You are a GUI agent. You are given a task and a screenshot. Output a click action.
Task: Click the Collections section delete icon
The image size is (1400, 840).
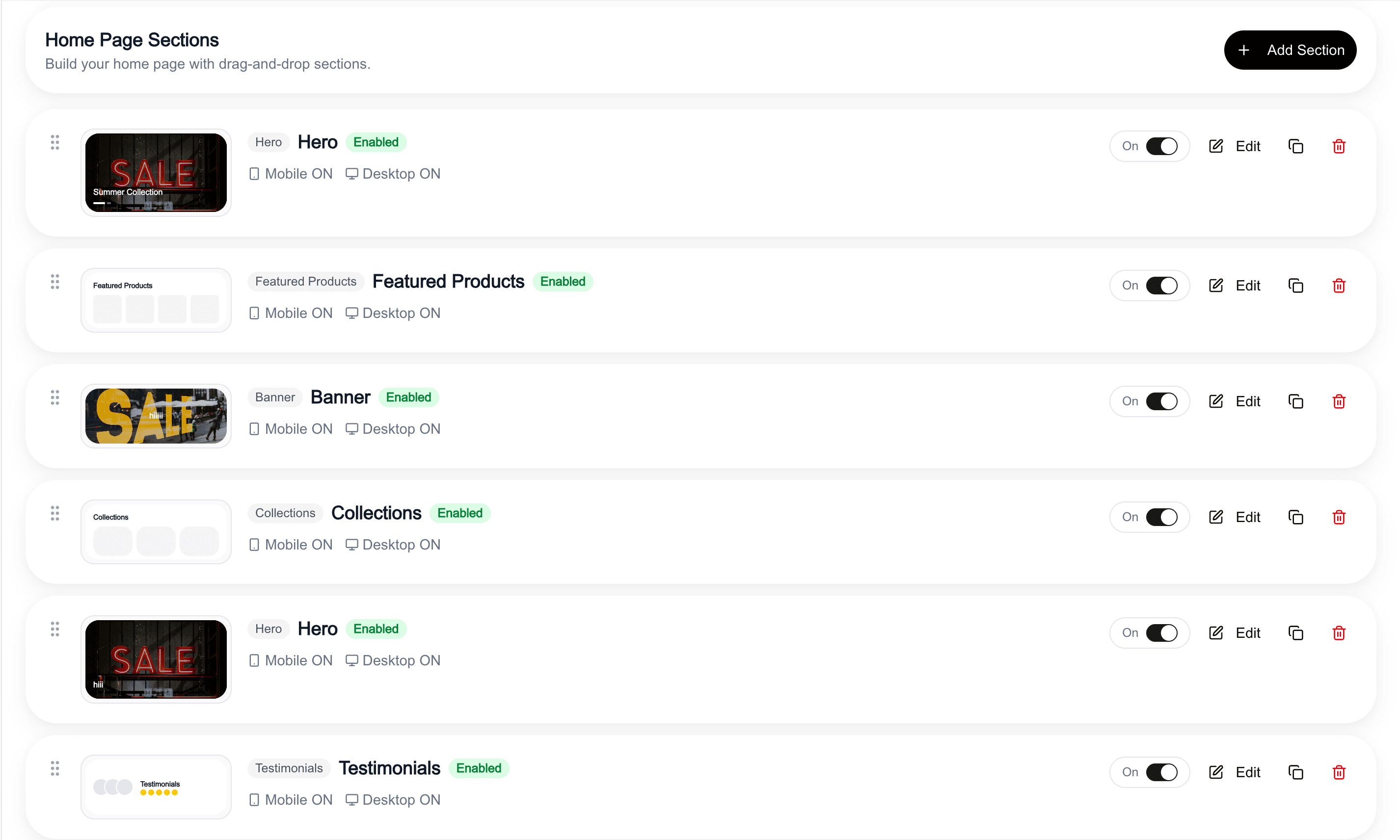click(x=1338, y=517)
